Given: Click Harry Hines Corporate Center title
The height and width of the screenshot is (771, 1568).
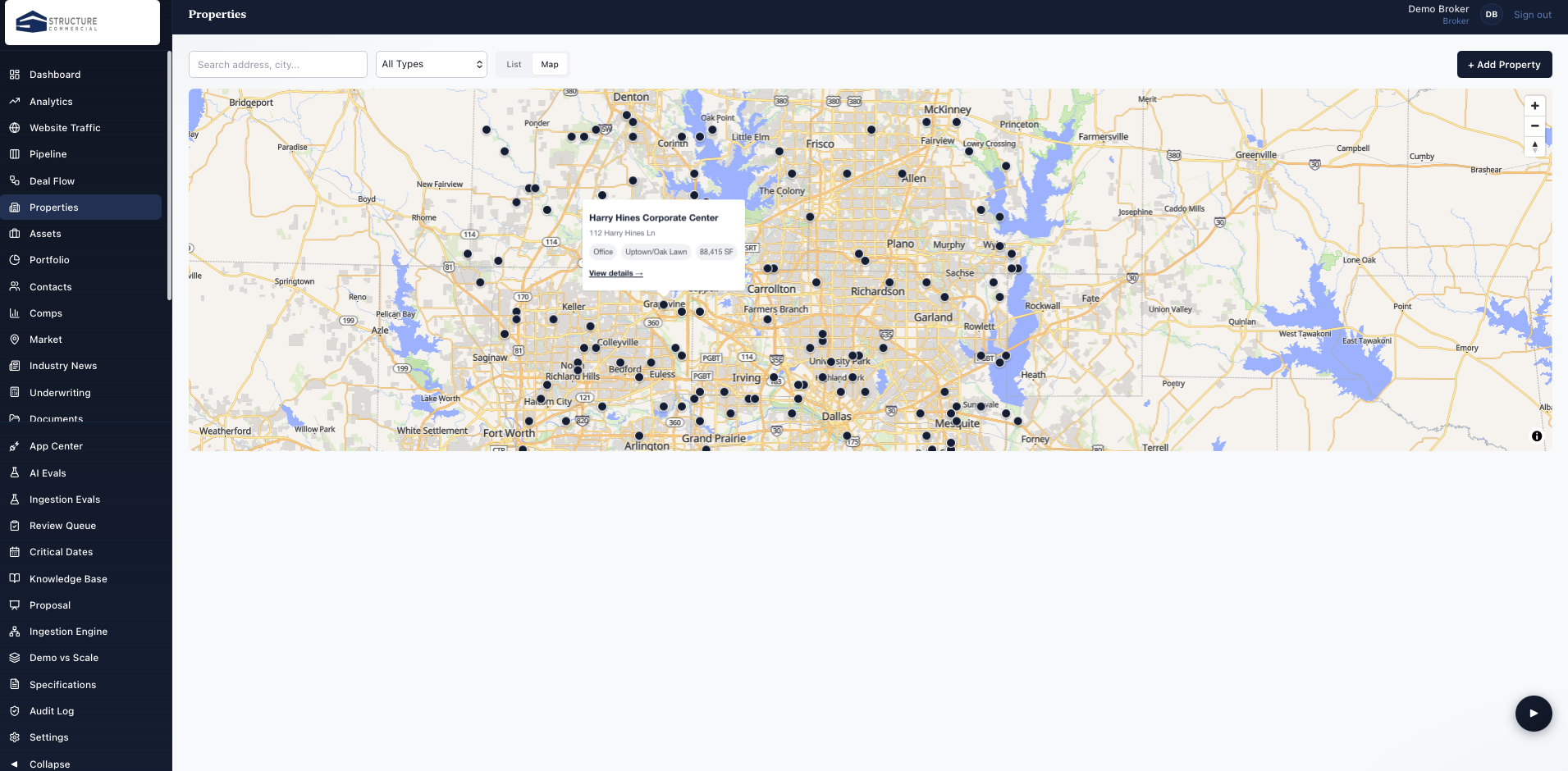Looking at the screenshot, I should (x=653, y=217).
